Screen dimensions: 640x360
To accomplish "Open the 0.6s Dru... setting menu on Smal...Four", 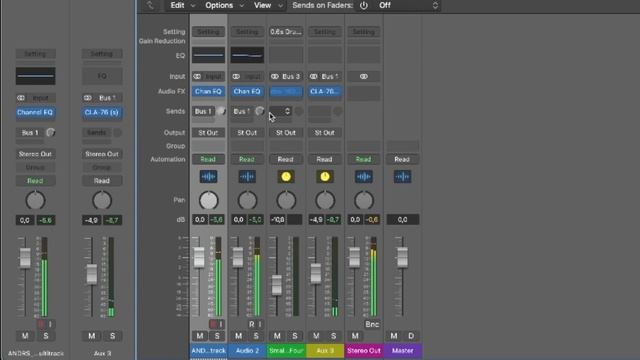I will [x=286, y=31].
